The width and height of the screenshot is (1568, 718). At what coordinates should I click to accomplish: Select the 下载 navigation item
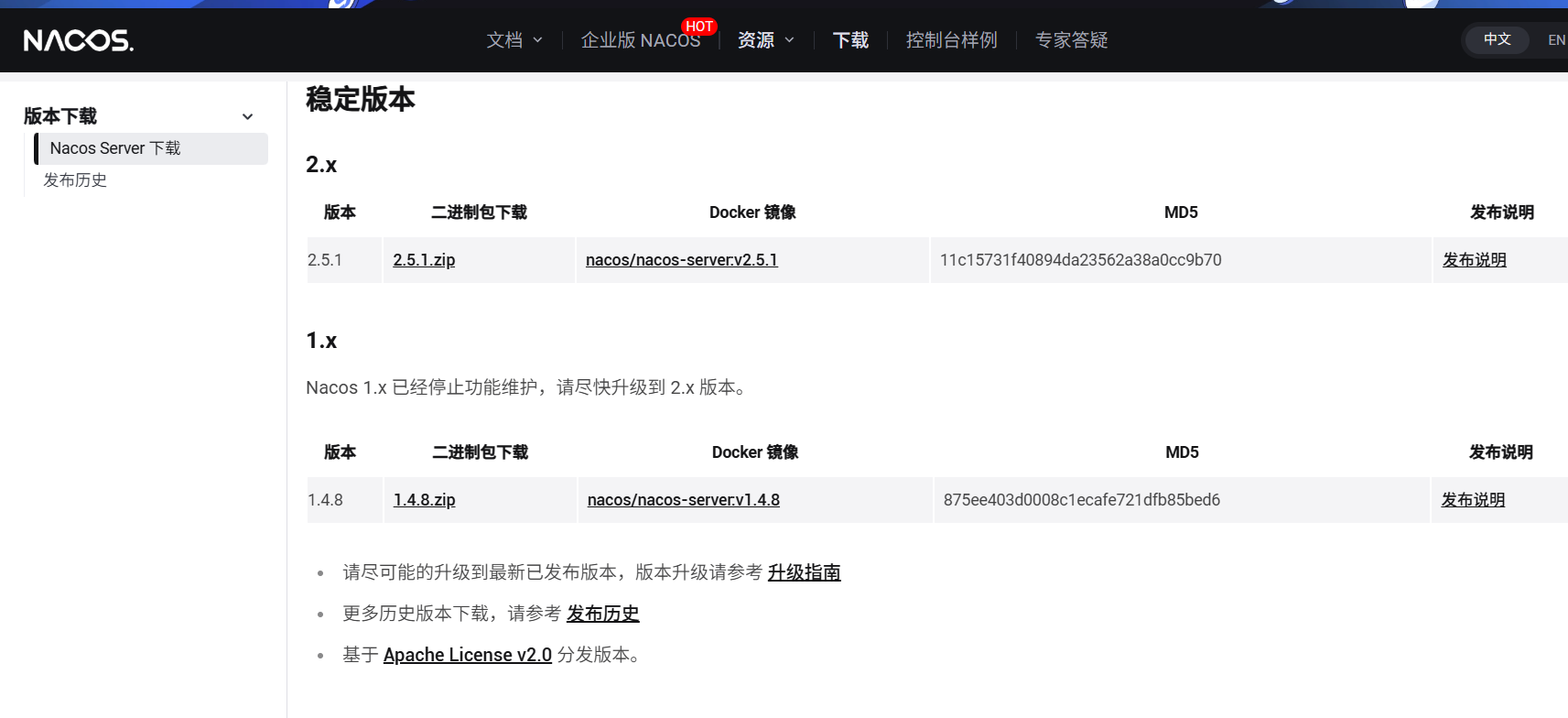[850, 40]
